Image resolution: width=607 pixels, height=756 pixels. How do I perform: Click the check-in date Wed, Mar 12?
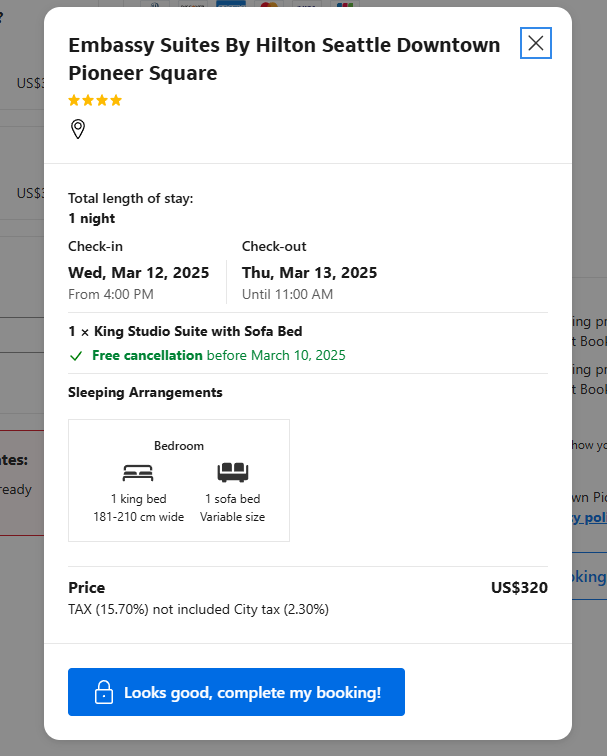tap(138, 273)
